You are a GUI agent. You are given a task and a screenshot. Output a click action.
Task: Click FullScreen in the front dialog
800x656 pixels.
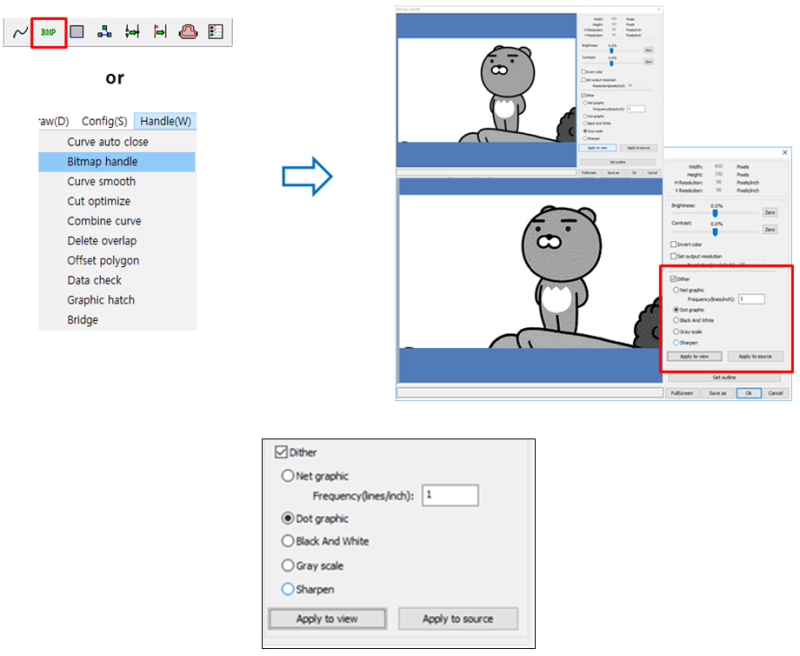(x=682, y=393)
